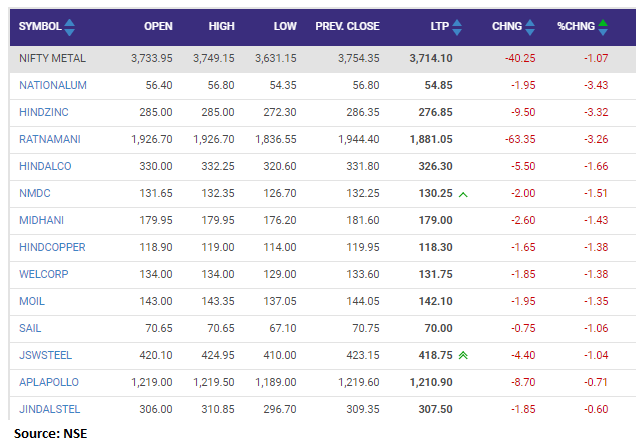Select JINDALSTEL LTP value 307.50
Screen dimensions: 636x446
coord(435,409)
